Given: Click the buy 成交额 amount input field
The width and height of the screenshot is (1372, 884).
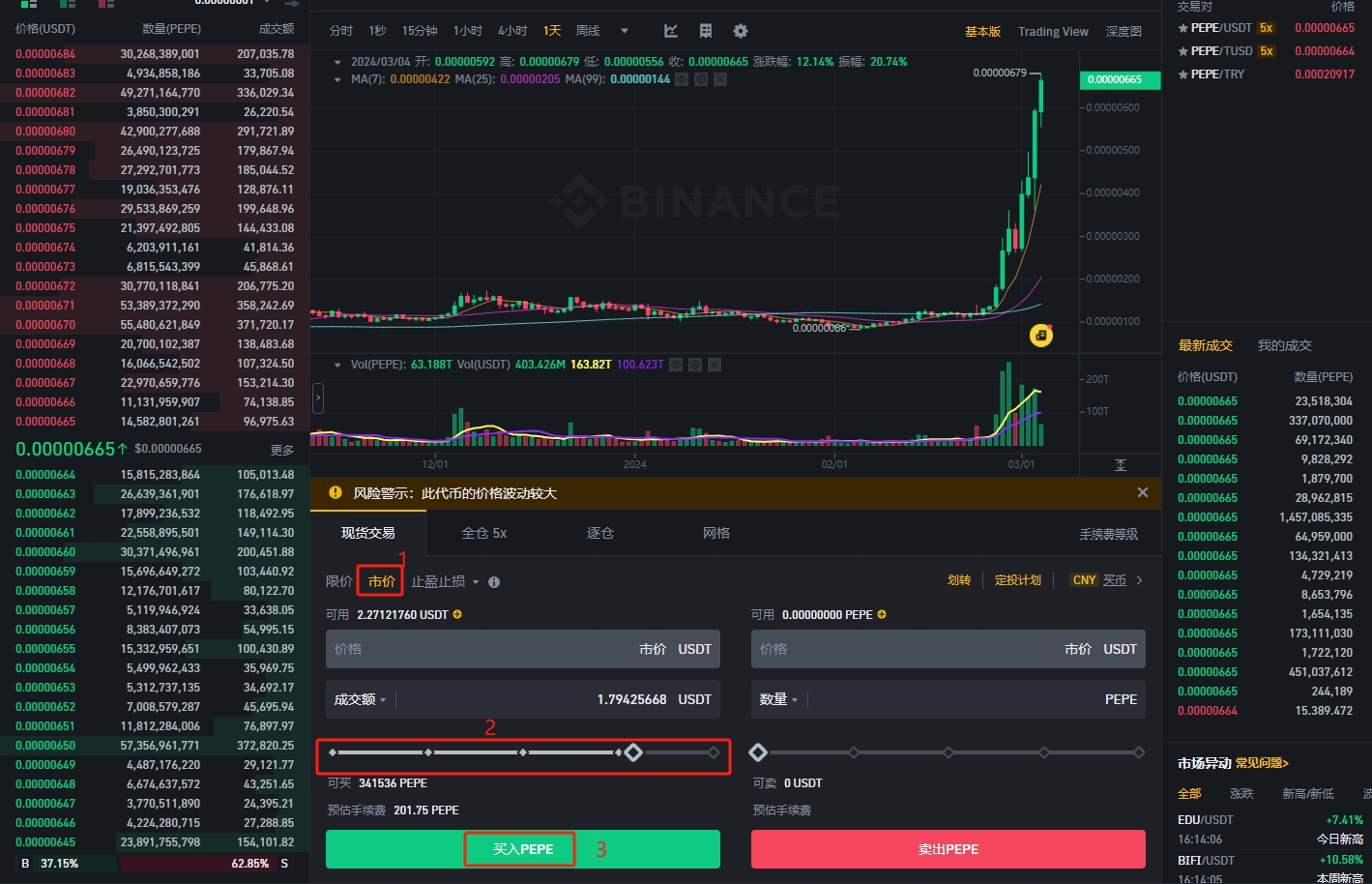Looking at the screenshot, I should point(523,699).
